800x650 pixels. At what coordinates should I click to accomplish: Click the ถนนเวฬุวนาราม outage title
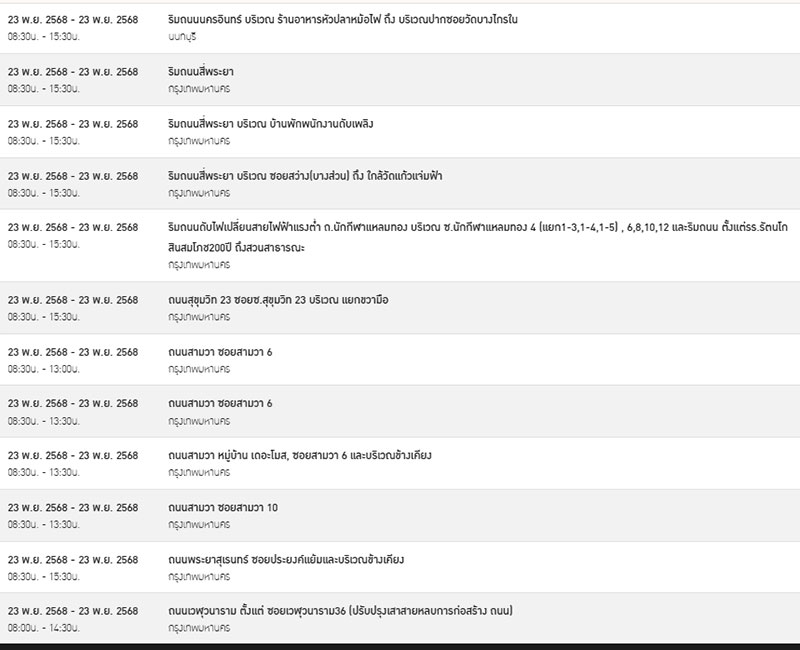pyautogui.click(x=346, y=611)
